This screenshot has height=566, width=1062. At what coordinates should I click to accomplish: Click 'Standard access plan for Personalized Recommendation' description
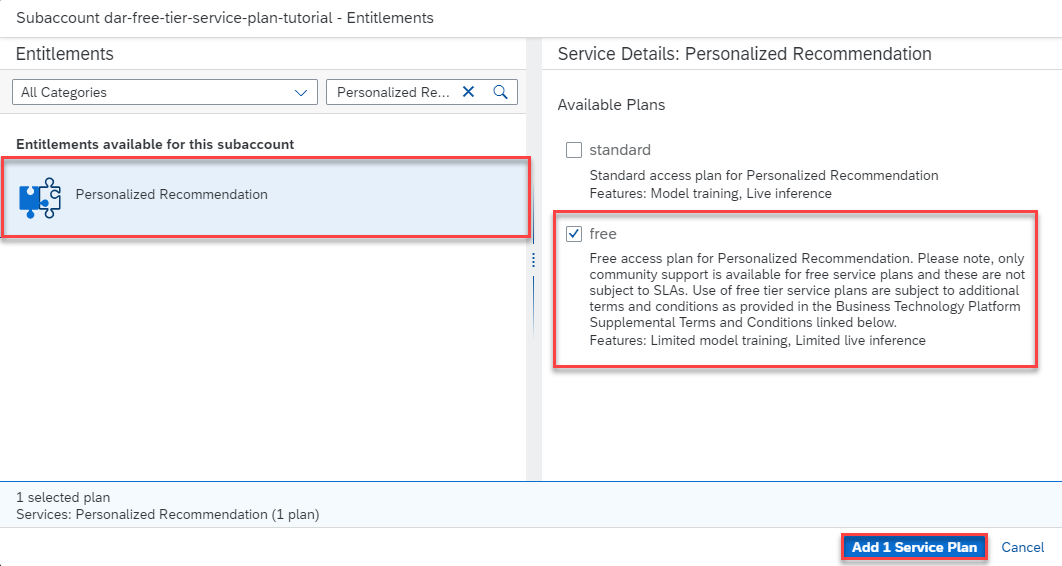pyautogui.click(x=764, y=175)
